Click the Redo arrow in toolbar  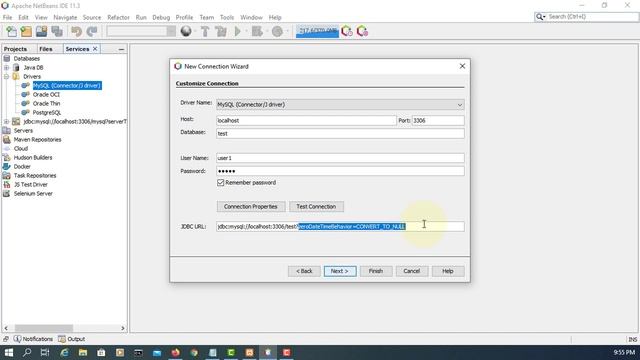coord(92,31)
